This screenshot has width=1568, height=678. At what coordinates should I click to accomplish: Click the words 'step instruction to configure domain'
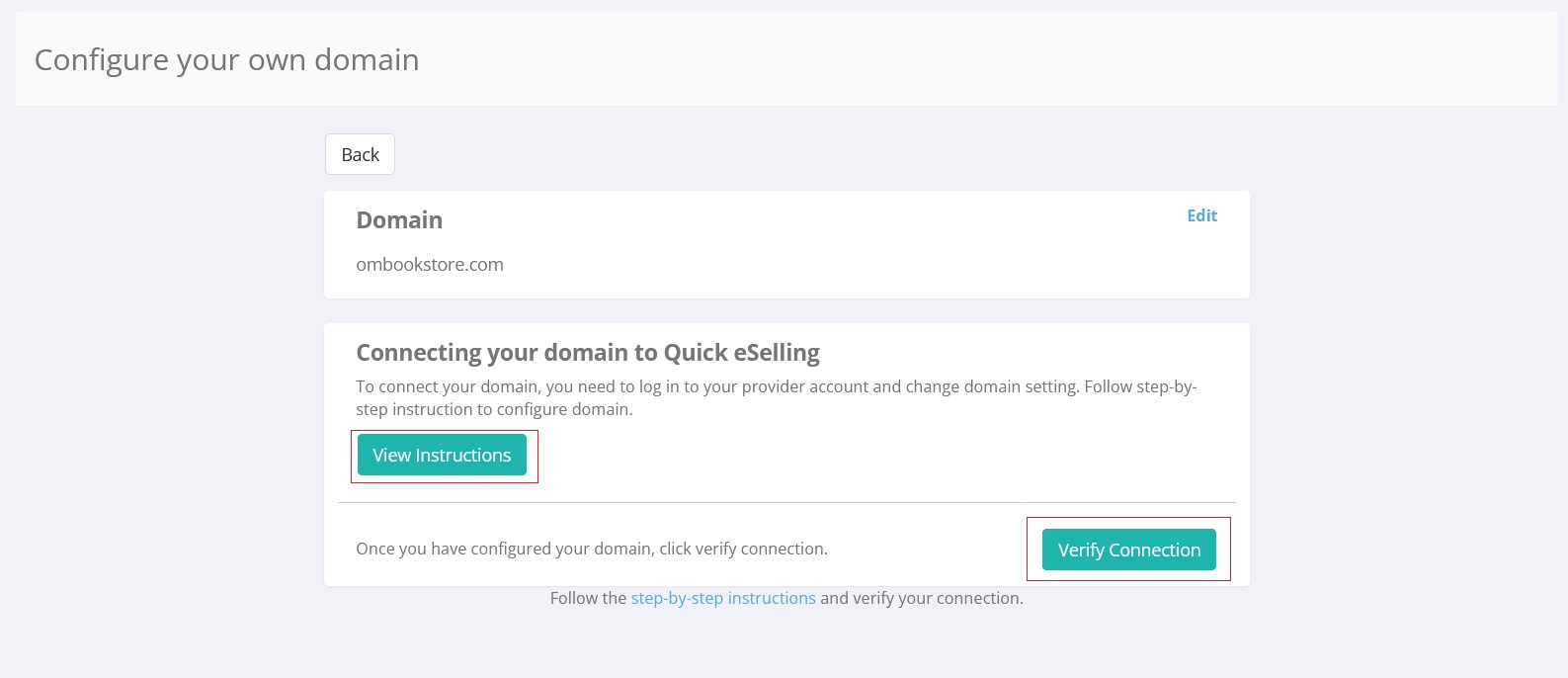[x=494, y=409]
